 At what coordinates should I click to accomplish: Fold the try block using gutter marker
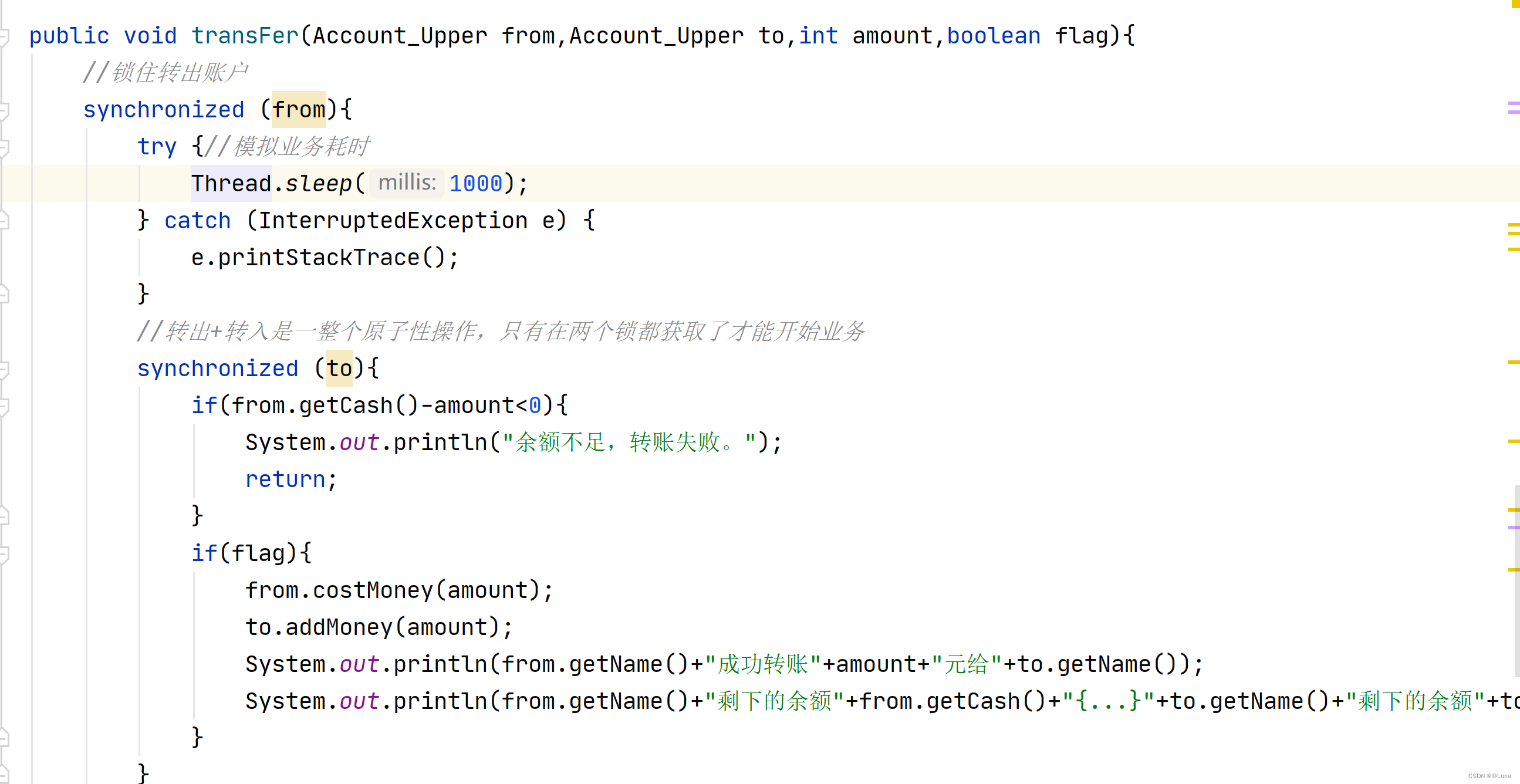click(4, 147)
